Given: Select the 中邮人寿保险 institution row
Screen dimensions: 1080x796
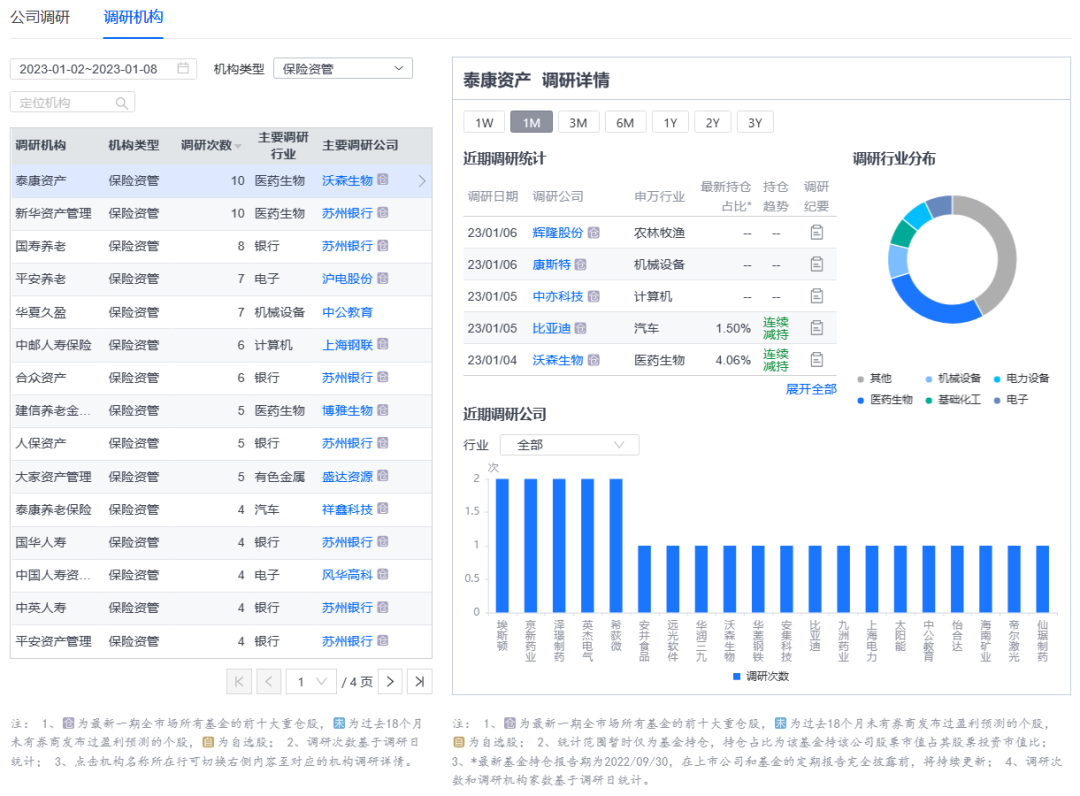Looking at the screenshot, I should tap(221, 345).
